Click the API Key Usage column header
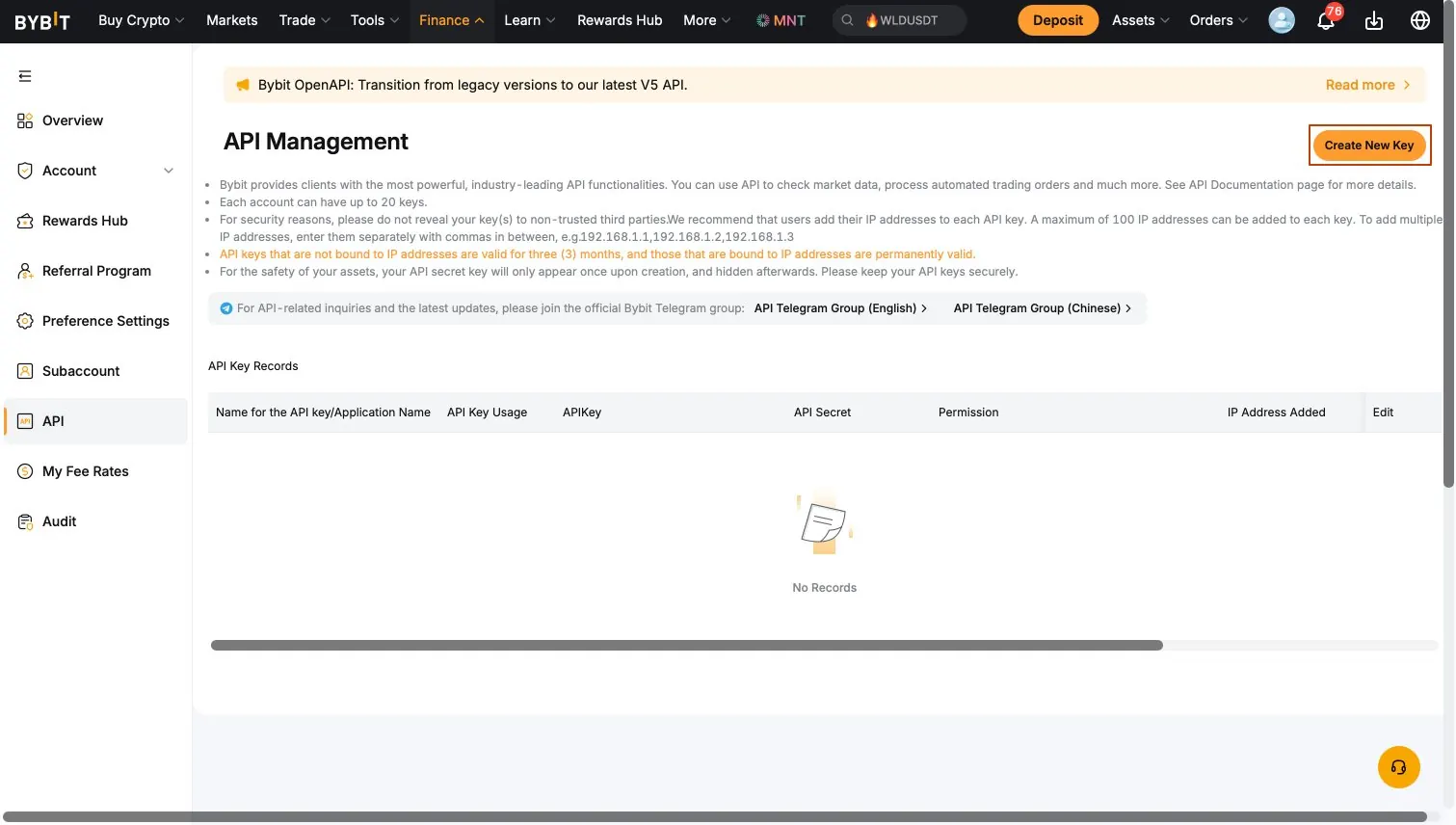 (487, 412)
